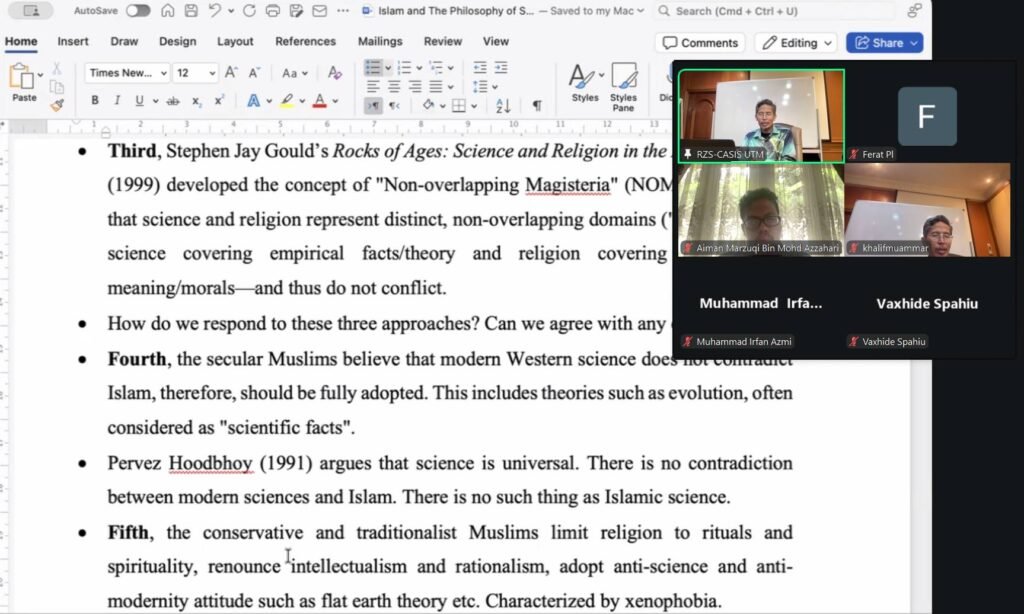Image resolution: width=1024 pixels, height=614 pixels.
Task: Open the Editing mode dropdown
Action: pyautogui.click(x=795, y=43)
